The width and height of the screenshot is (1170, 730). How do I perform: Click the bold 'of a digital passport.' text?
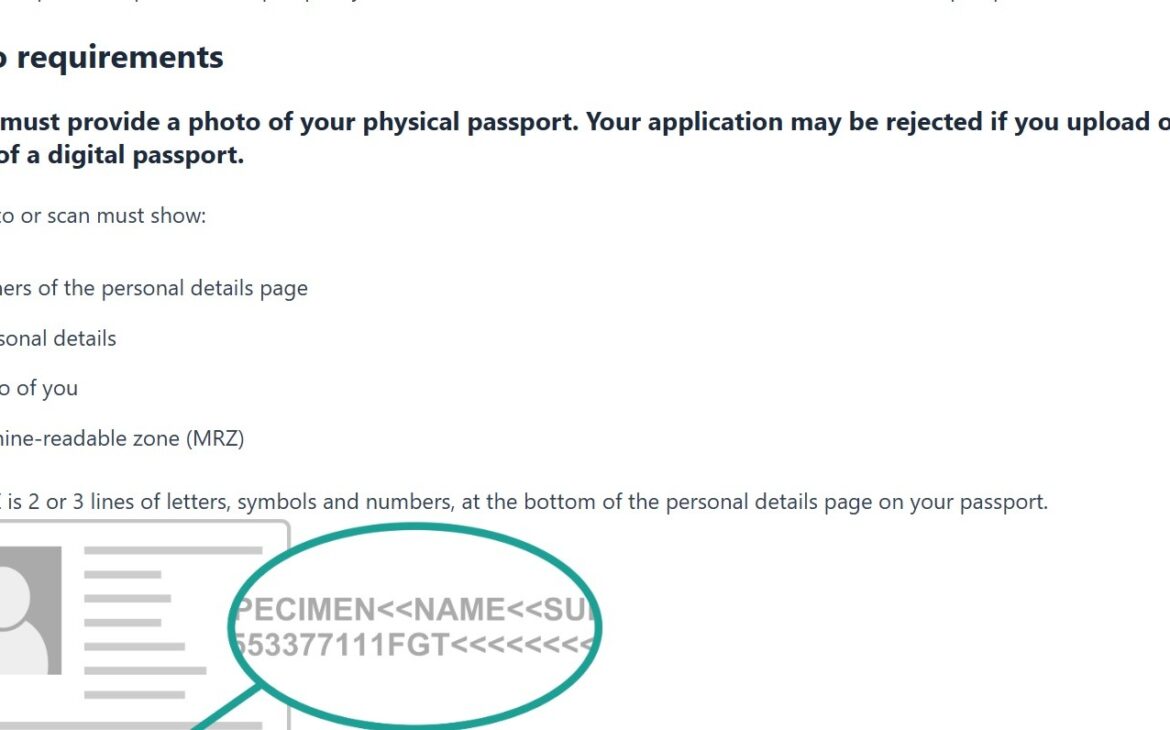pos(122,156)
